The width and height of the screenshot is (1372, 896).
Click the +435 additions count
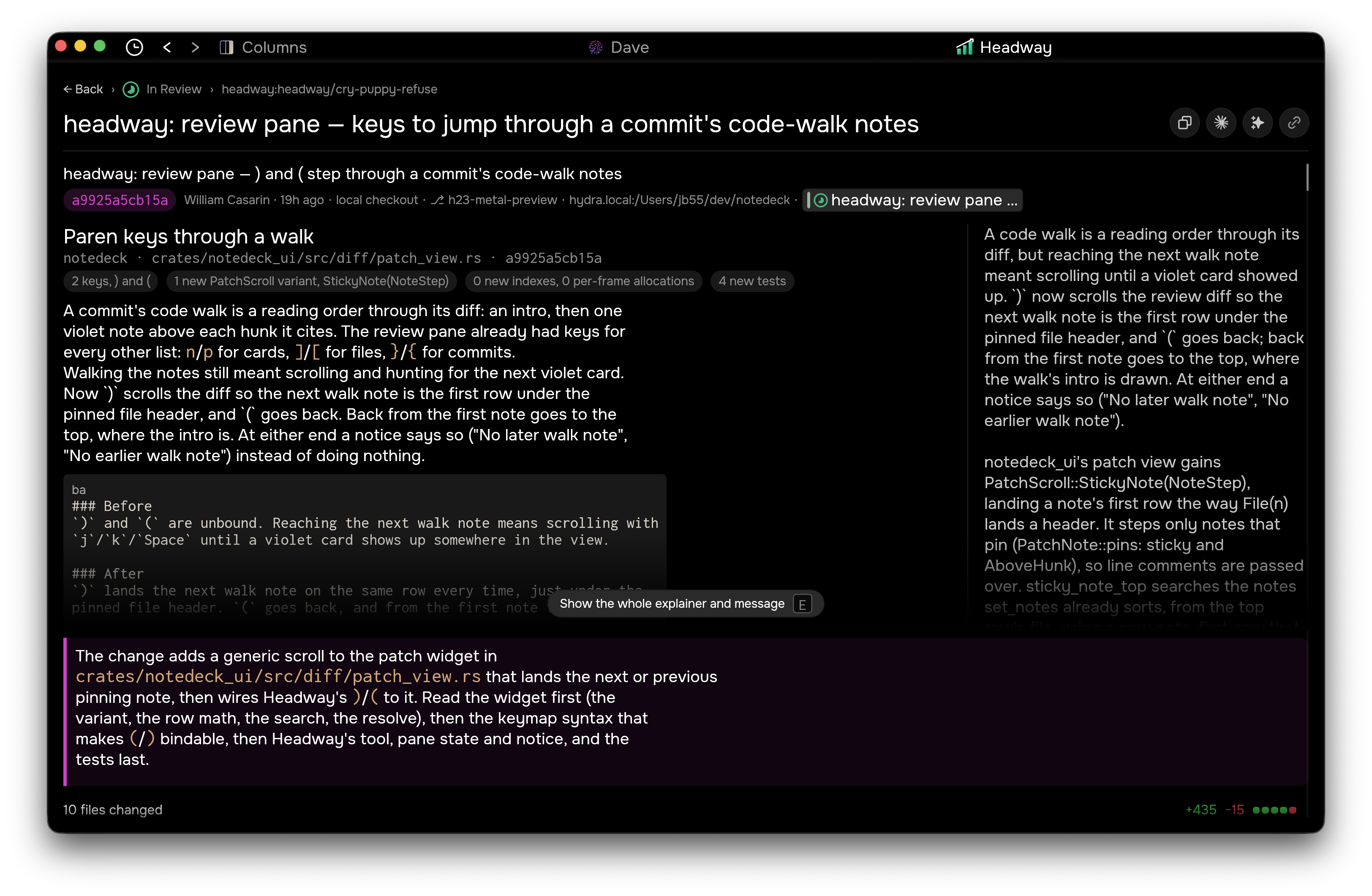(1201, 809)
